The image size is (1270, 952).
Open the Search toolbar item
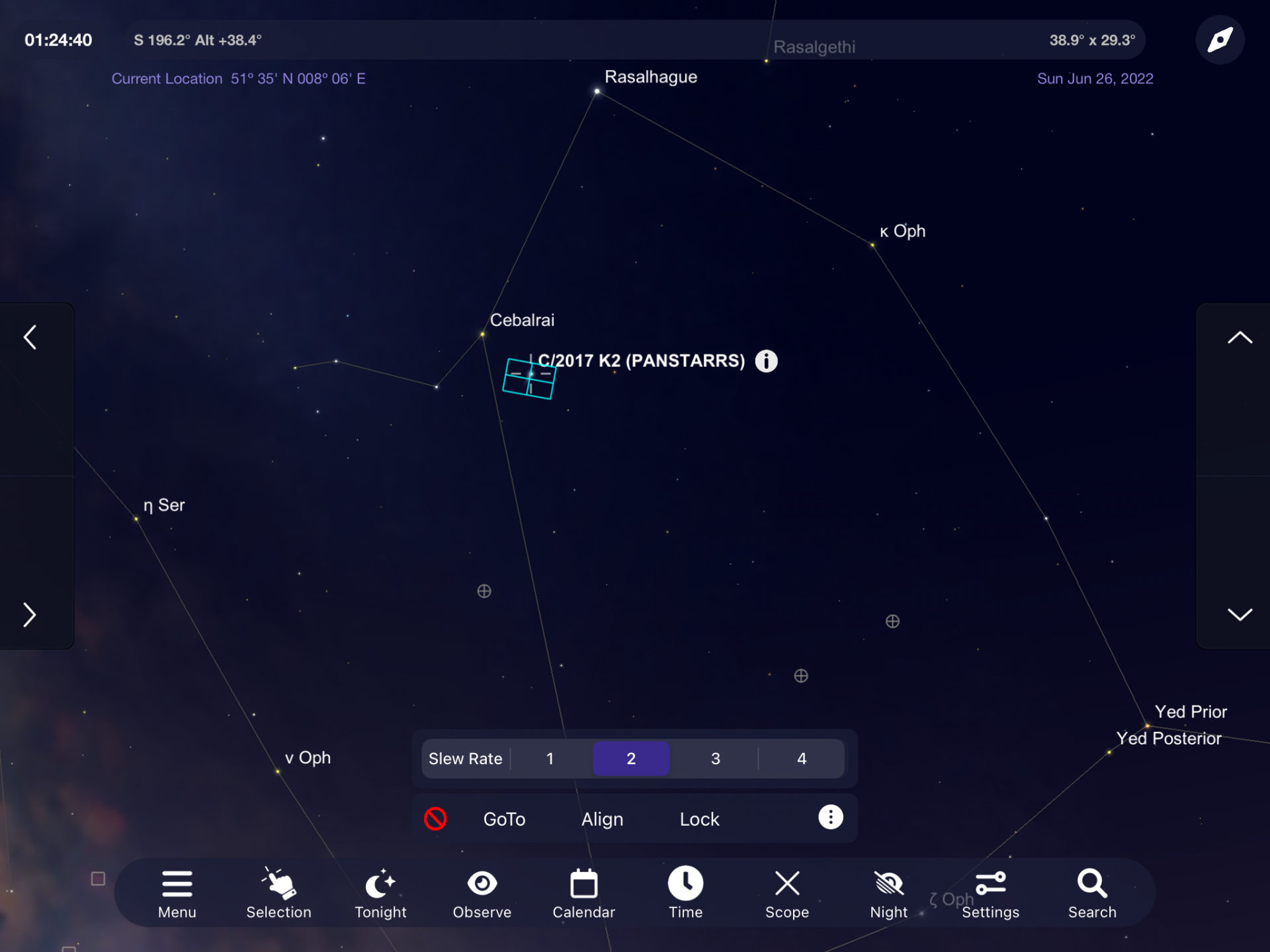pyautogui.click(x=1092, y=894)
